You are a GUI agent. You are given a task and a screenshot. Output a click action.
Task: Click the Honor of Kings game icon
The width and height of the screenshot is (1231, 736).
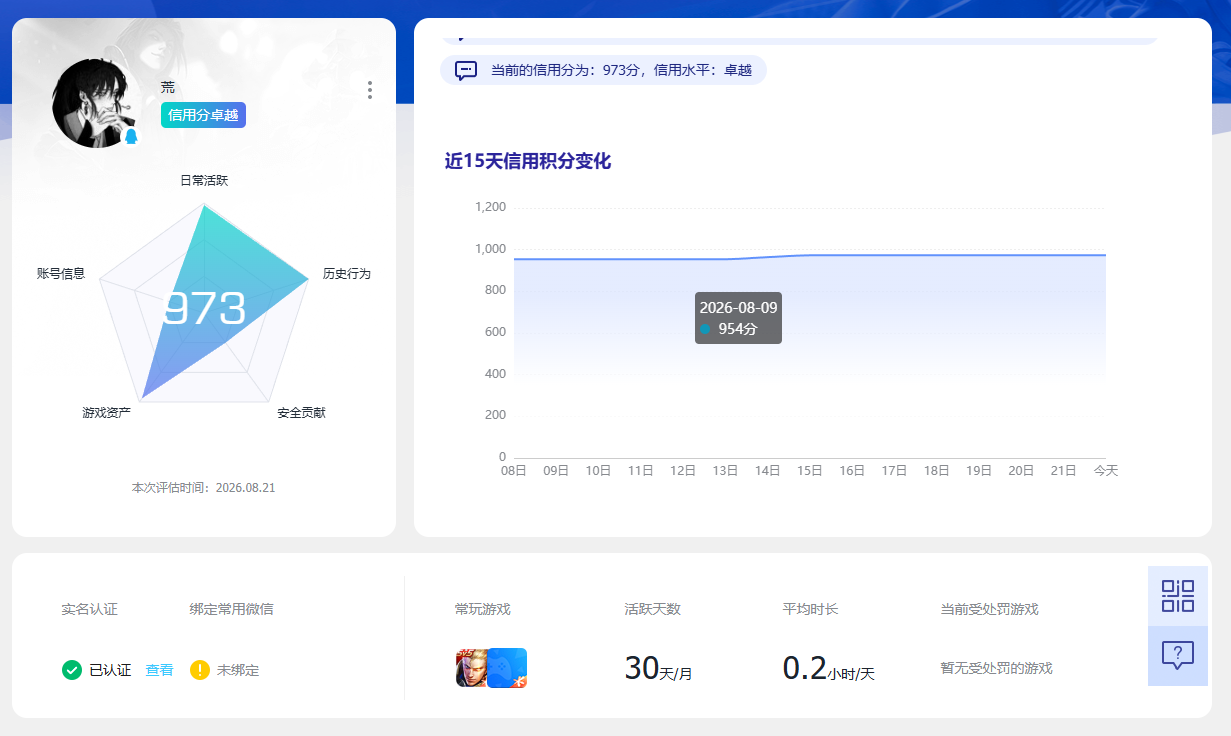(x=473, y=668)
